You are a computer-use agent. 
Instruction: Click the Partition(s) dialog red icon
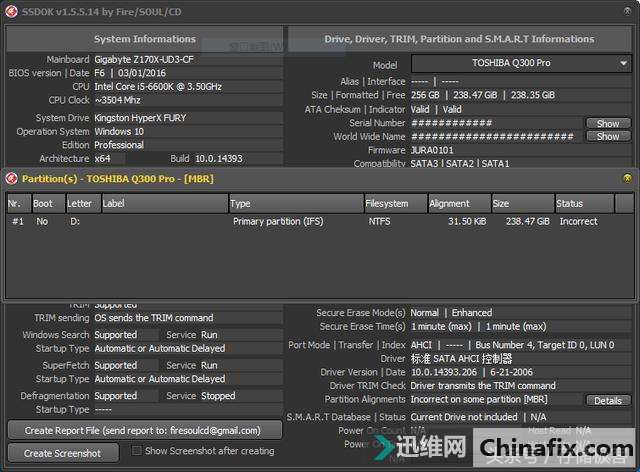[11, 178]
